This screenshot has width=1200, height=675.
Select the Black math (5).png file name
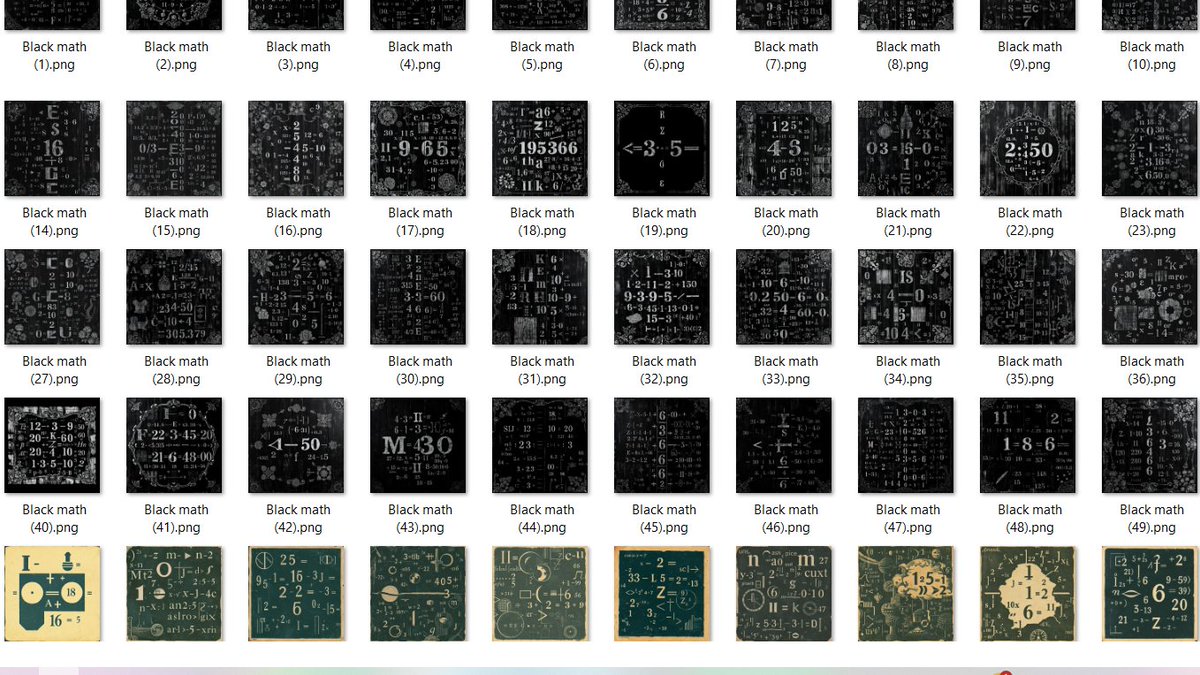542,56
